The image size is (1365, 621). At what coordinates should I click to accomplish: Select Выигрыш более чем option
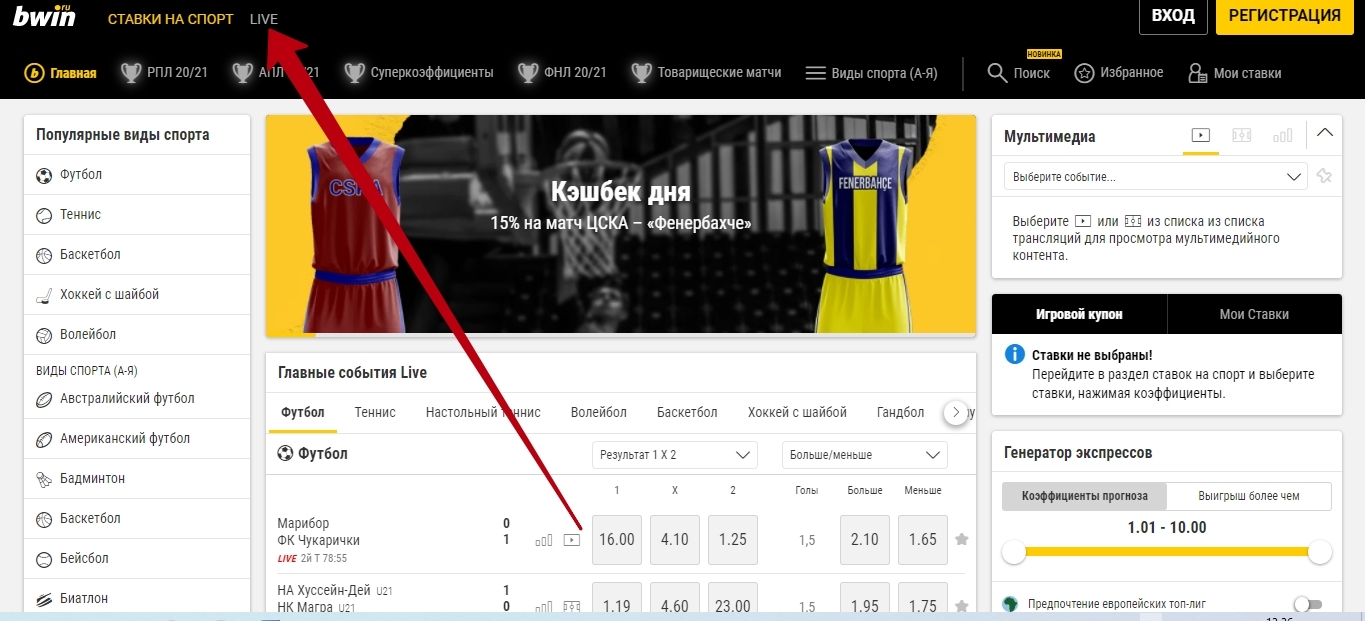coord(1249,496)
